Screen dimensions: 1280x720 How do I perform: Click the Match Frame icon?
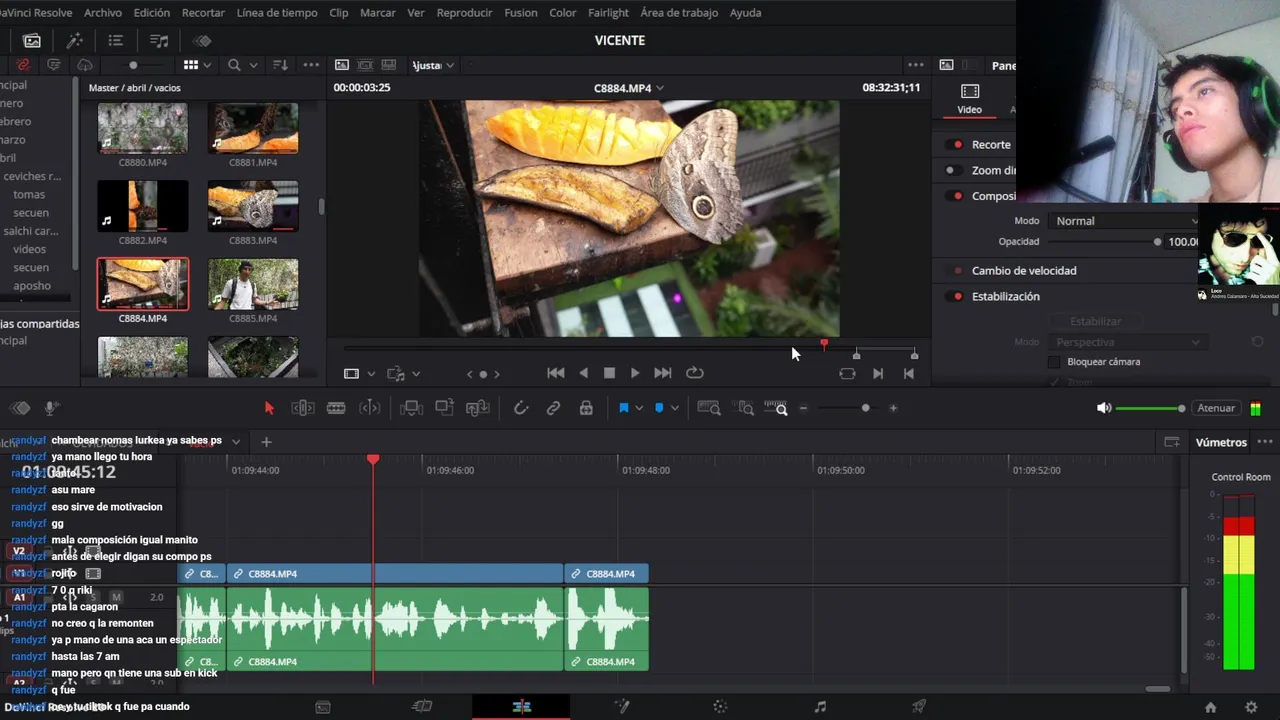[x=847, y=373]
